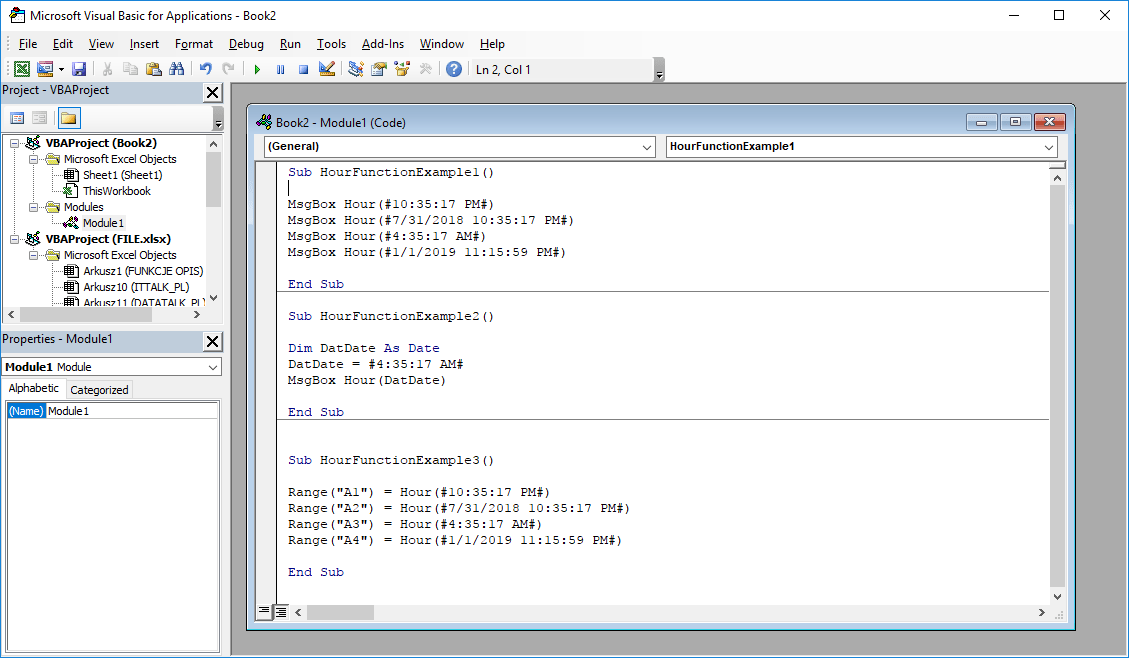Minimize the Book2 - Module1 code window
This screenshot has width=1129, height=658.
(981, 122)
